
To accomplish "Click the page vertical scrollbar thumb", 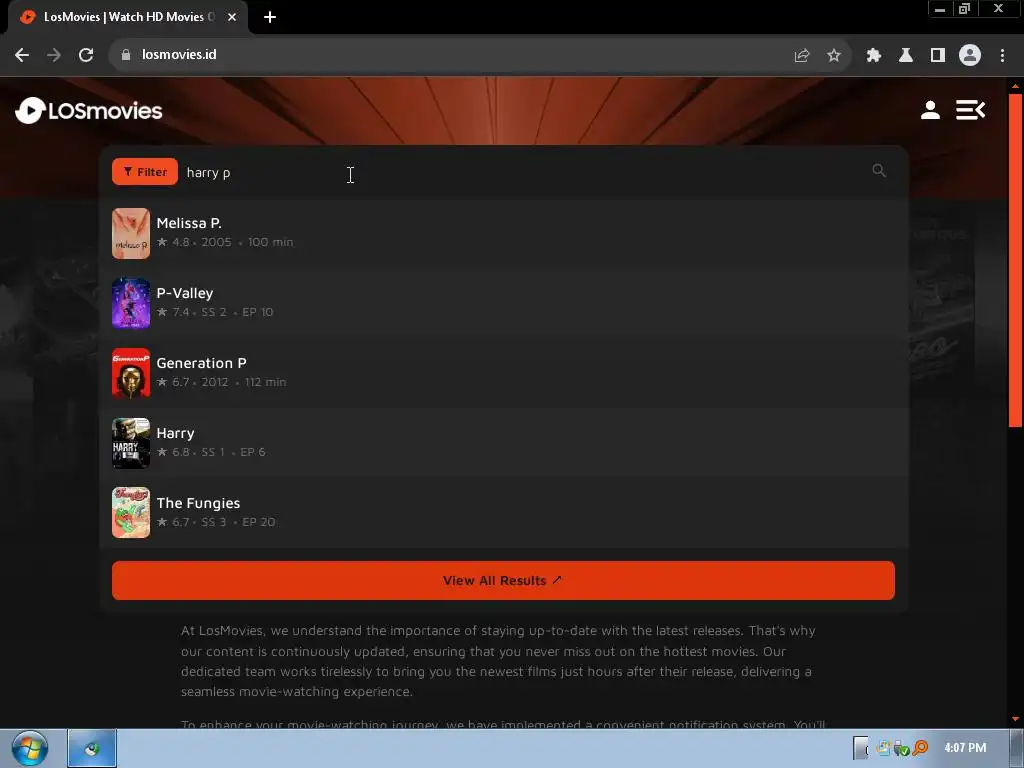I will (1015, 260).
